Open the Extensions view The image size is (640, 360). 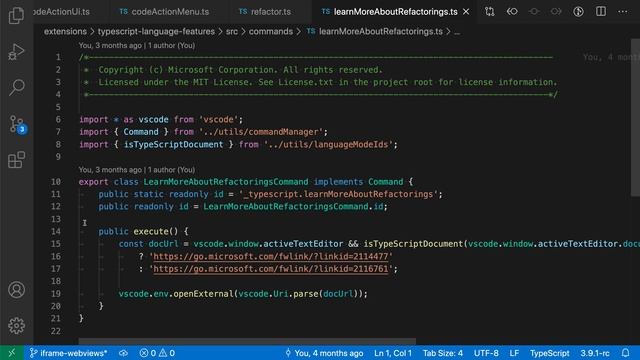16,160
